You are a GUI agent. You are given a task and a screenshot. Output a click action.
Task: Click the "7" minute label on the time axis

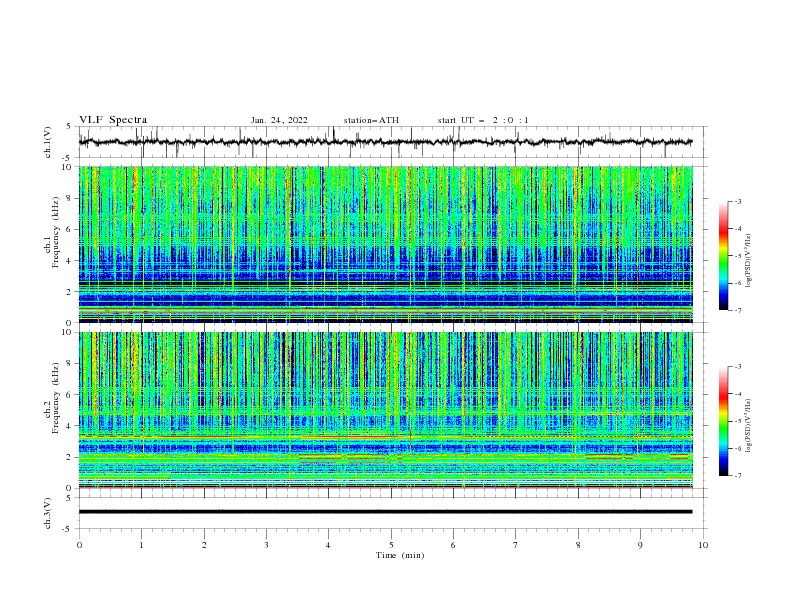pyautogui.click(x=516, y=545)
